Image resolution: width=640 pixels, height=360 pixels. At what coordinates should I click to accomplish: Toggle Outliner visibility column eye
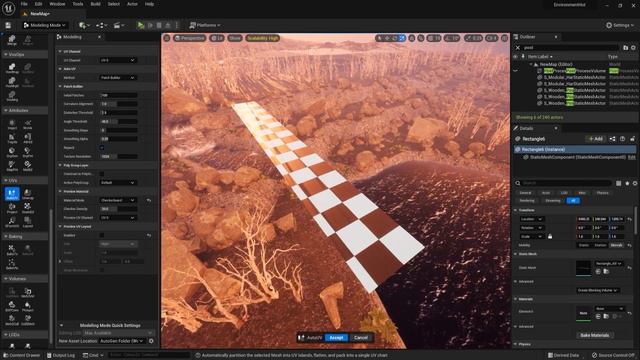pos(516,57)
